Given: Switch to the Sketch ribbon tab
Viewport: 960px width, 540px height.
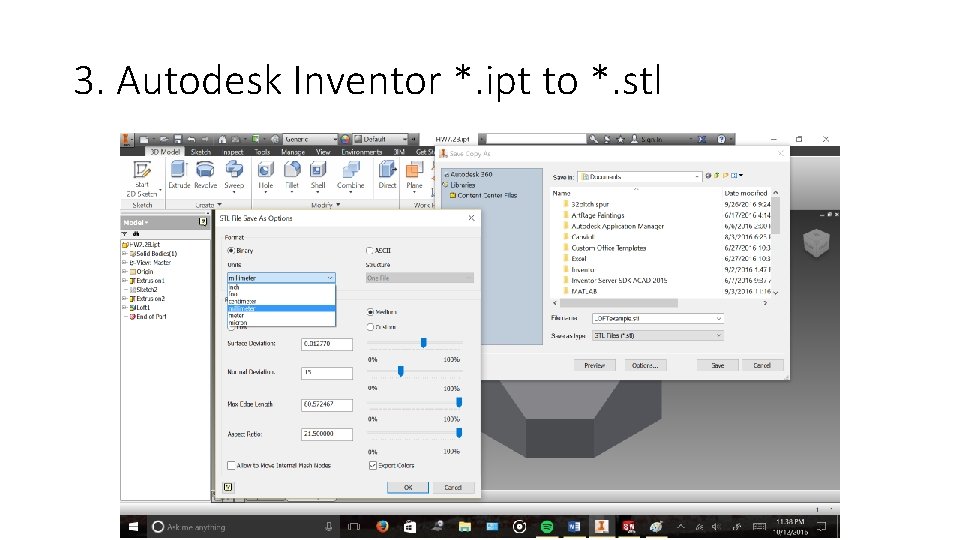Looking at the screenshot, I should coord(201,152).
